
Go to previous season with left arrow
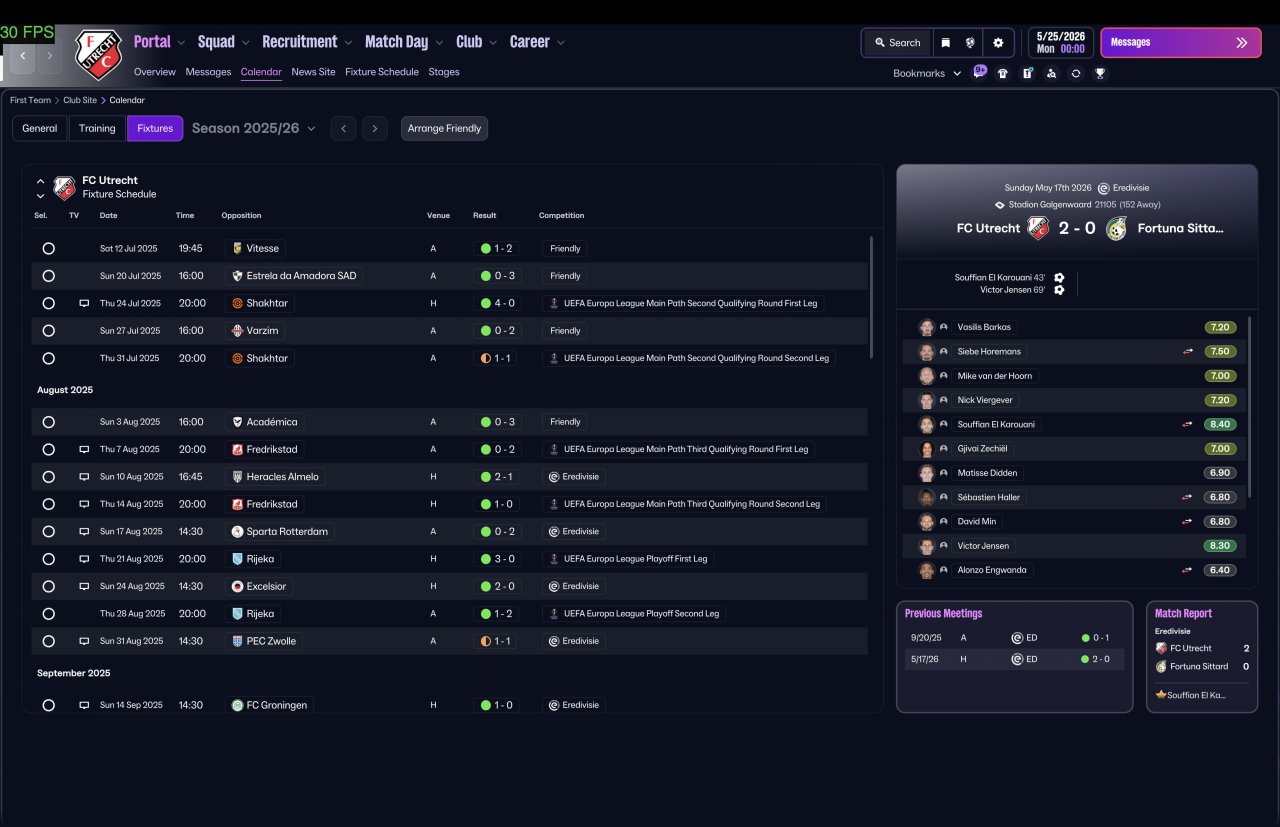343,128
